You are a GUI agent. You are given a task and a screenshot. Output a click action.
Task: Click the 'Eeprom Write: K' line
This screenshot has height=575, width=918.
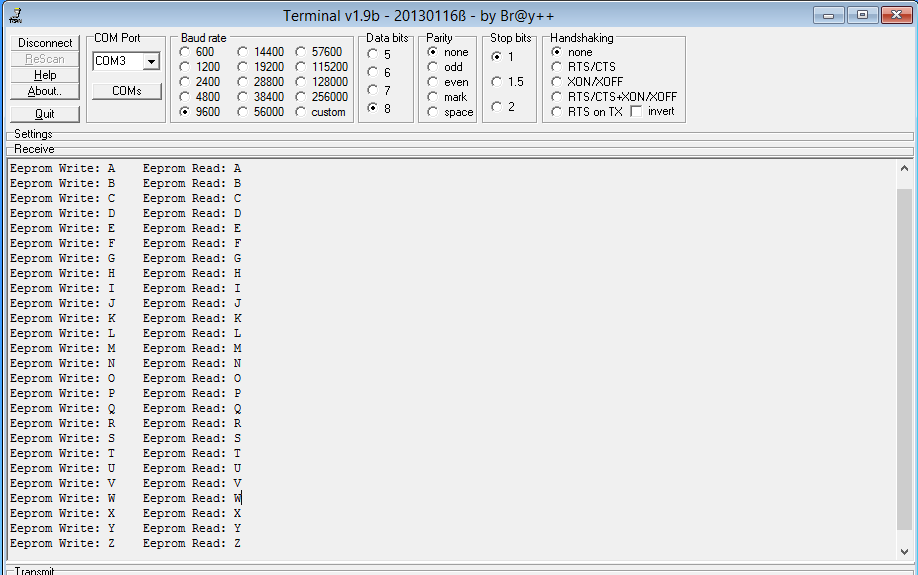pos(63,319)
